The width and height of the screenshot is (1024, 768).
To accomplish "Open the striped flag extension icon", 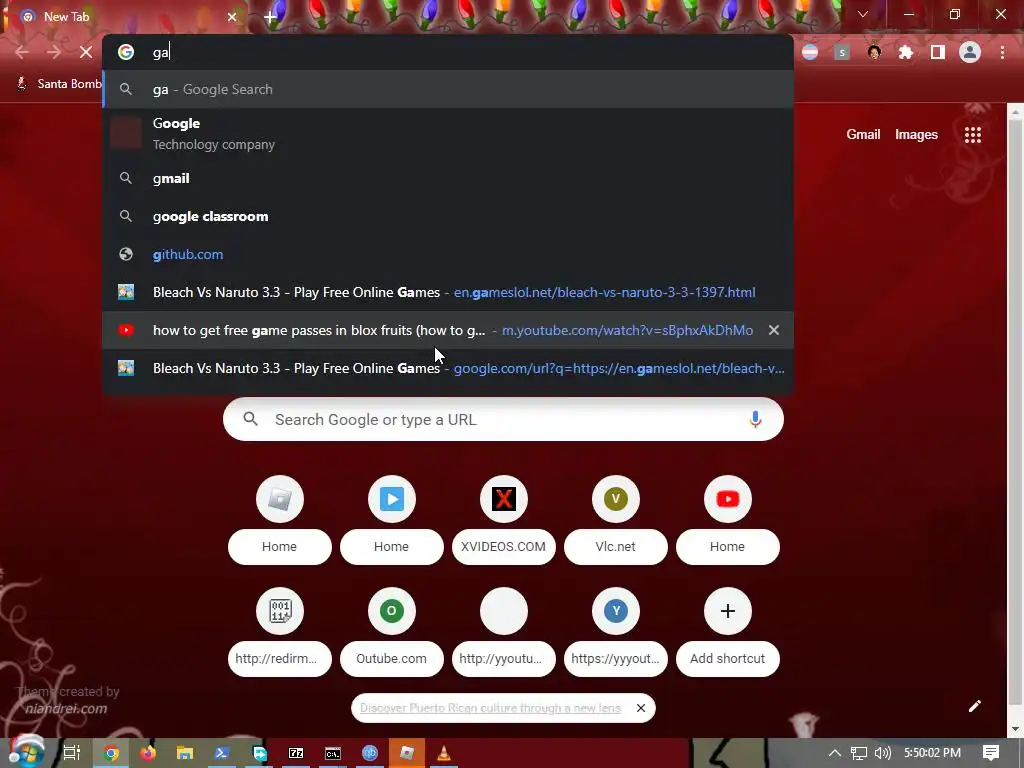I will (x=810, y=52).
